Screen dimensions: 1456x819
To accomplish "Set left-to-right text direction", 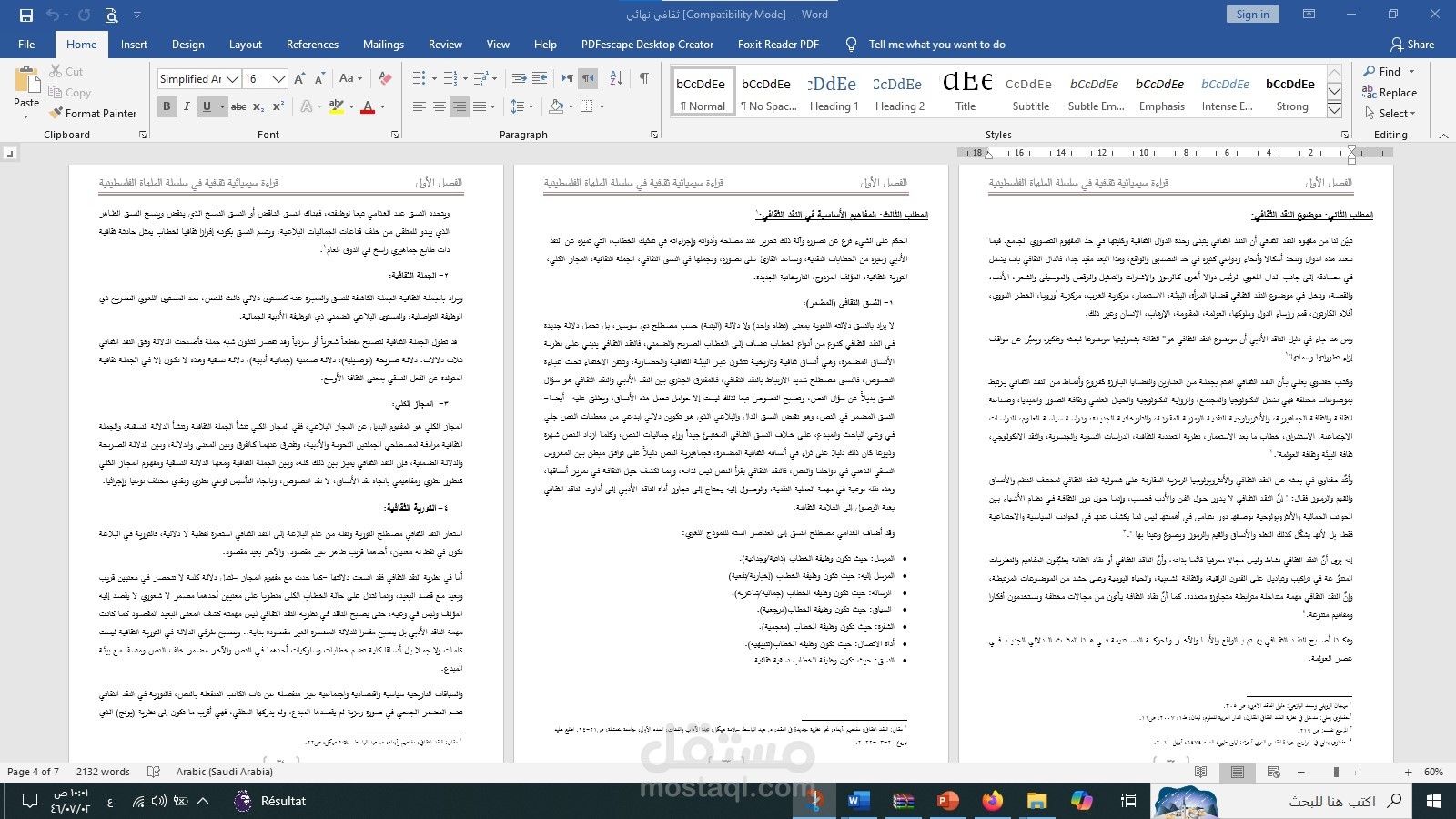I will click(x=568, y=78).
